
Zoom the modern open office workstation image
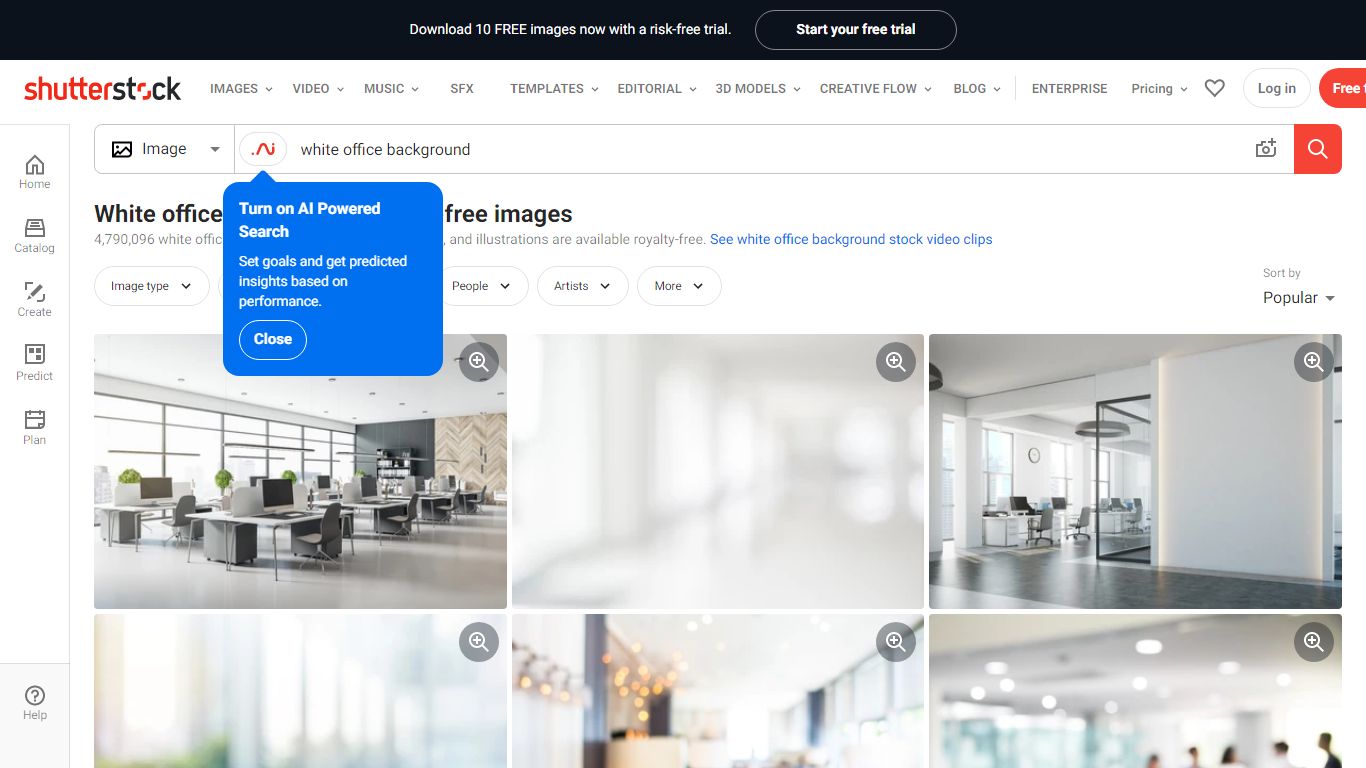pyautogui.click(x=479, y=362)
